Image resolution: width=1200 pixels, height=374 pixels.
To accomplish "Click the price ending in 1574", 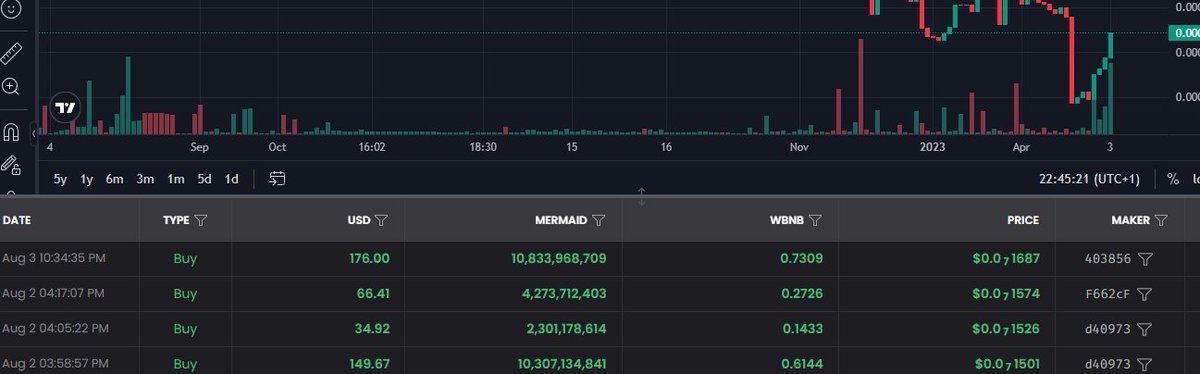I will click(1006, 294).
